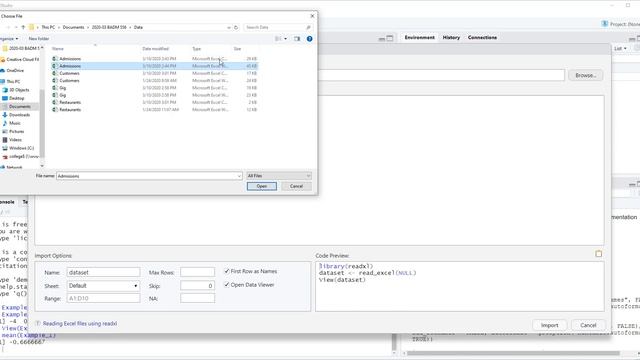Select the 12 KB Restaurants file
Viewport: 640px width, 360px height.
coord(154,110)
